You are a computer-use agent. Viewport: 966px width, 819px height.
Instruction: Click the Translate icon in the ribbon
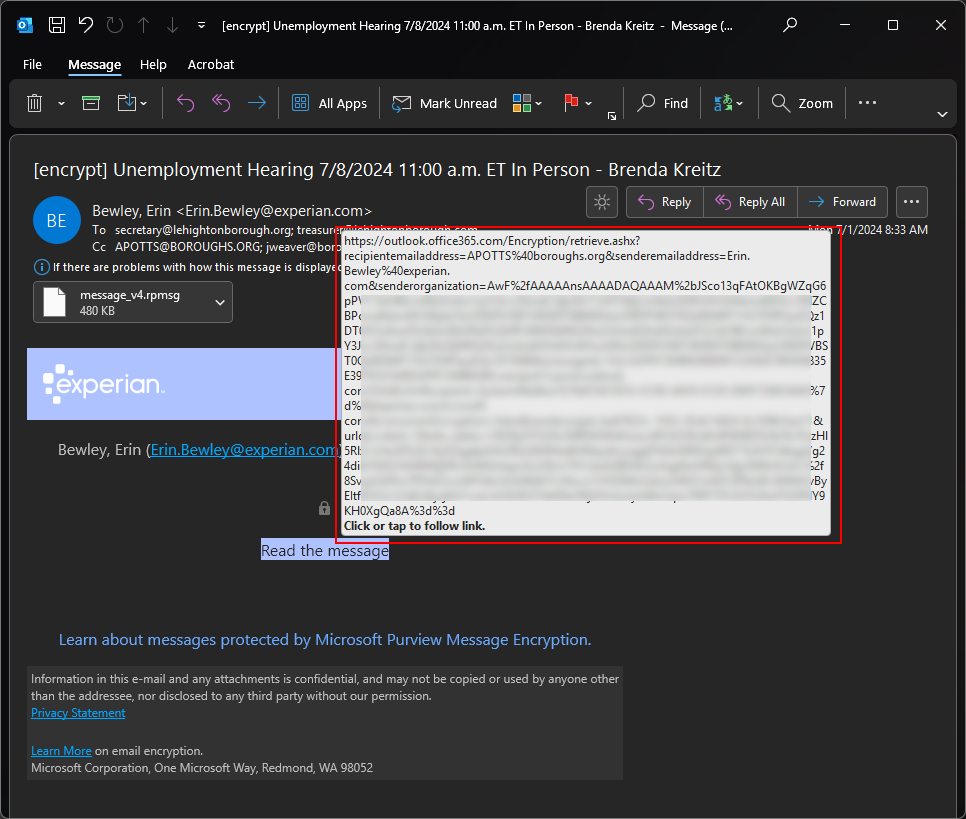click(722, 103)
